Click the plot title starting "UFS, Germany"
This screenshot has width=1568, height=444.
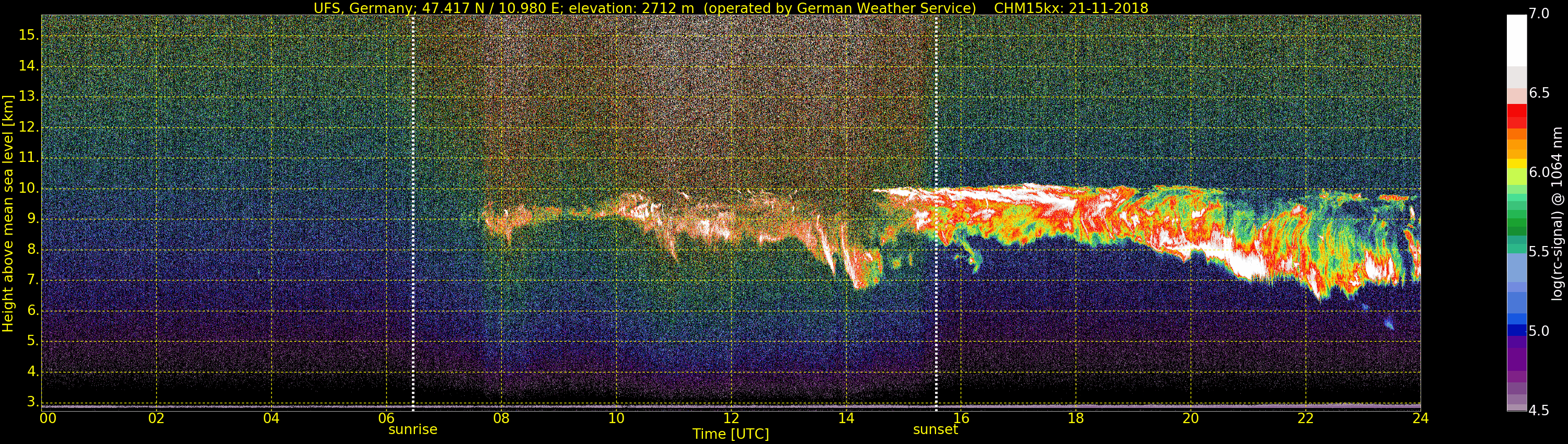[x=731, y=8]
